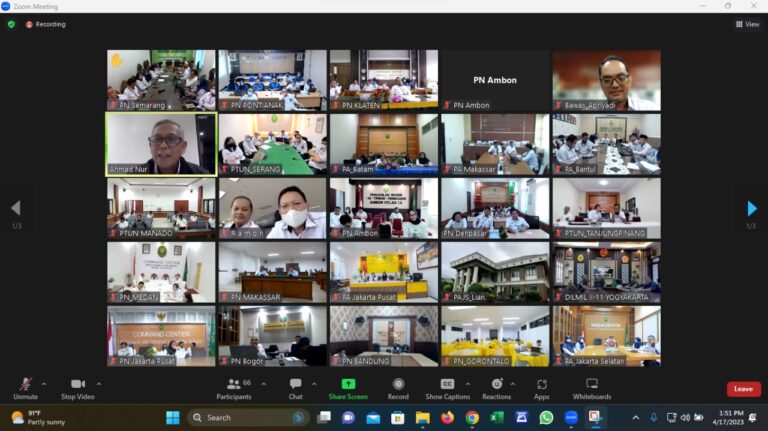Screen dimensions: 768x431
Task: Click the Unmute microphone icon
Action: click(25, 384)
